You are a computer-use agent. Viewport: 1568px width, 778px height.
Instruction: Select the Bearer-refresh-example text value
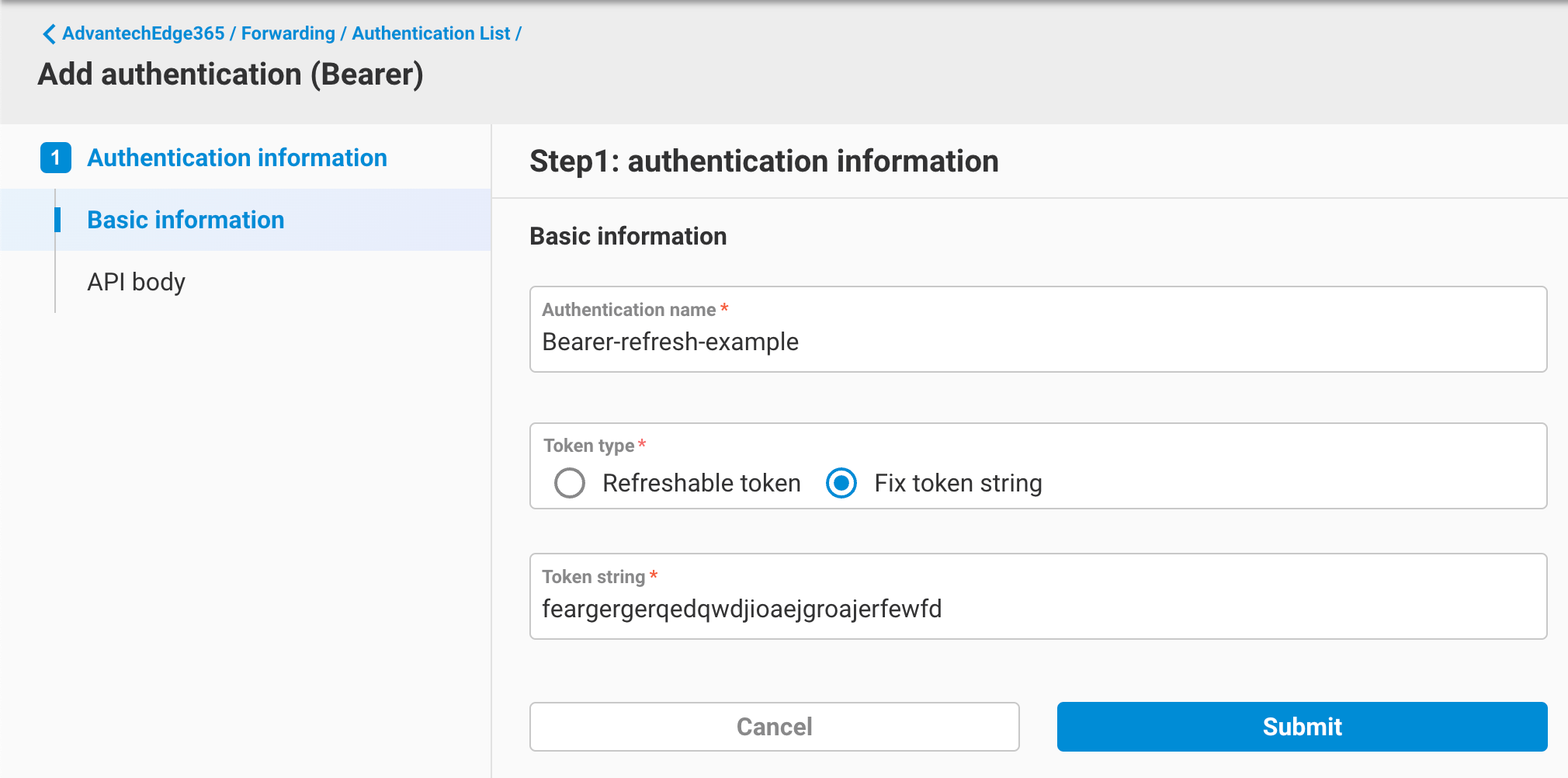pyautogui.click(x=670, y=342)
